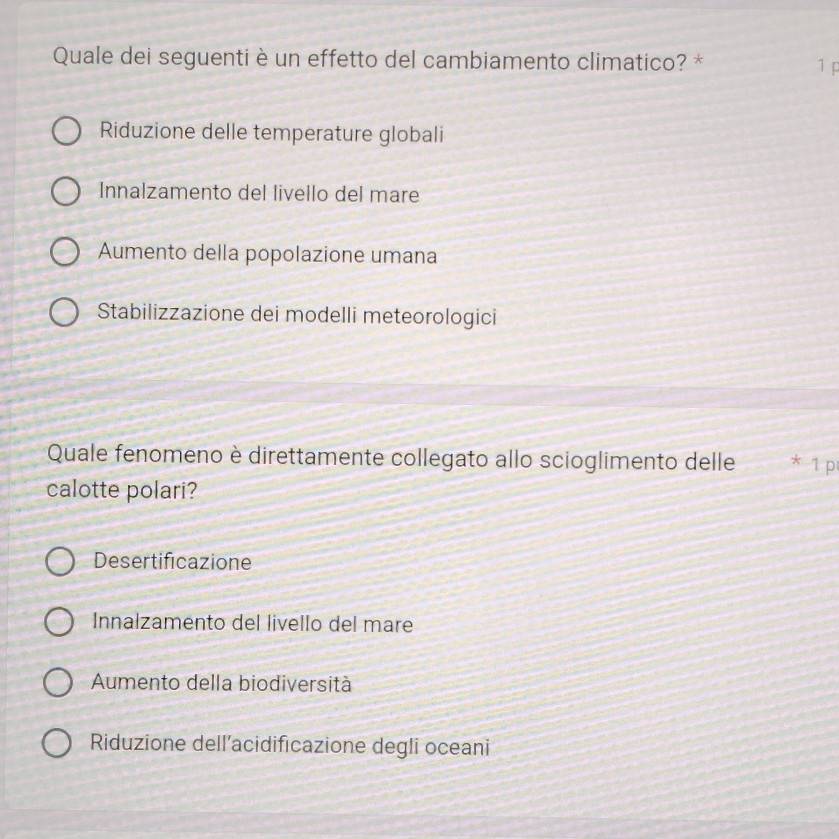Image resolution: width=839 pixels, height=839 pixels.
Task: Pick Innalzamento del livello del mare radio in polar-caps question
Action: 59,623
